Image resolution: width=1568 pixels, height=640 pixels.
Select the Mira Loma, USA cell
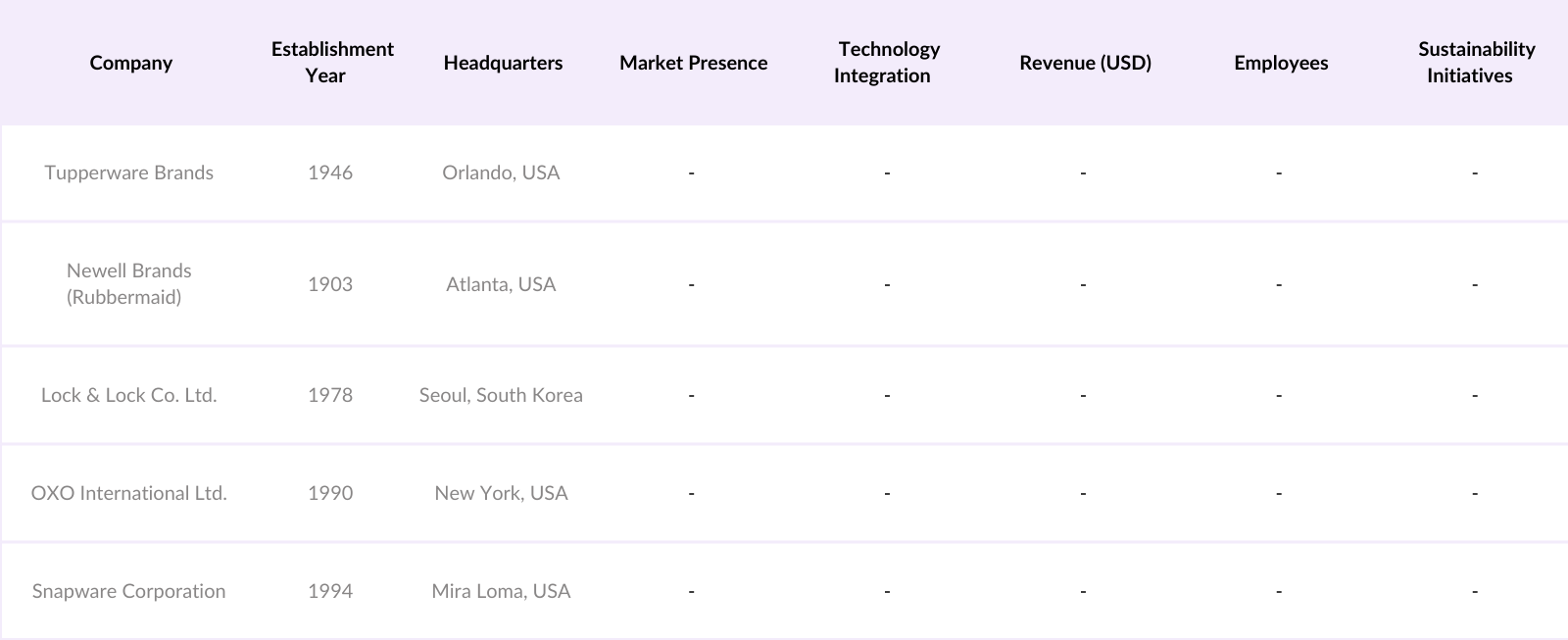pos(501,591)
